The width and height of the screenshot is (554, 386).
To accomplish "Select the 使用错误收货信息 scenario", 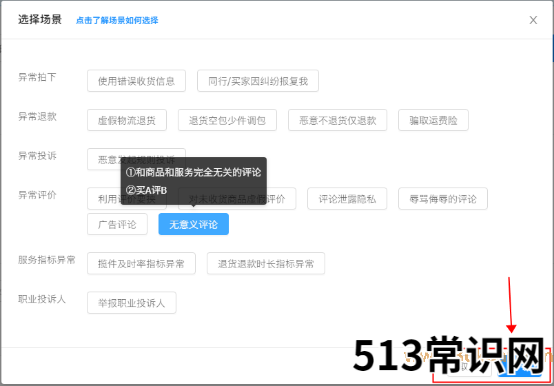I will 136,81.
